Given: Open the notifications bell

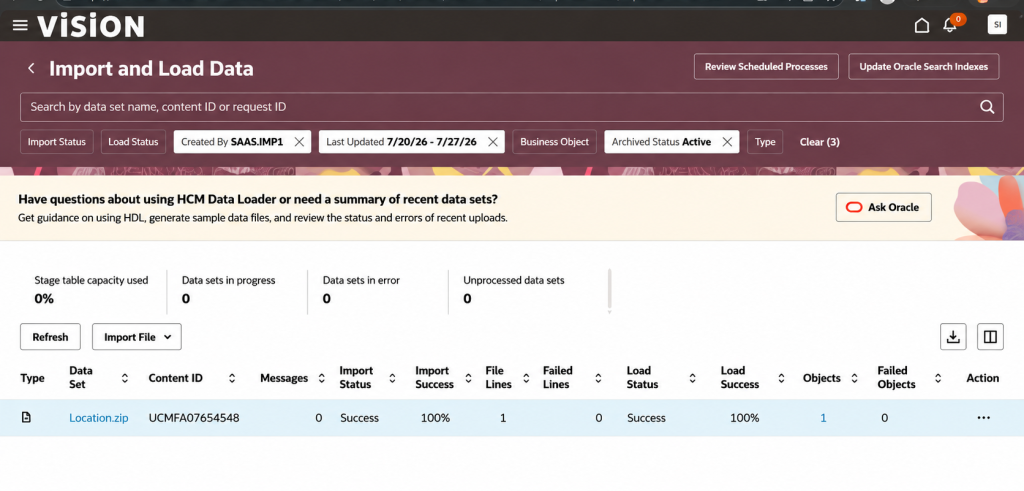Looking at the screenshot, I should click(x=950, y=25).
